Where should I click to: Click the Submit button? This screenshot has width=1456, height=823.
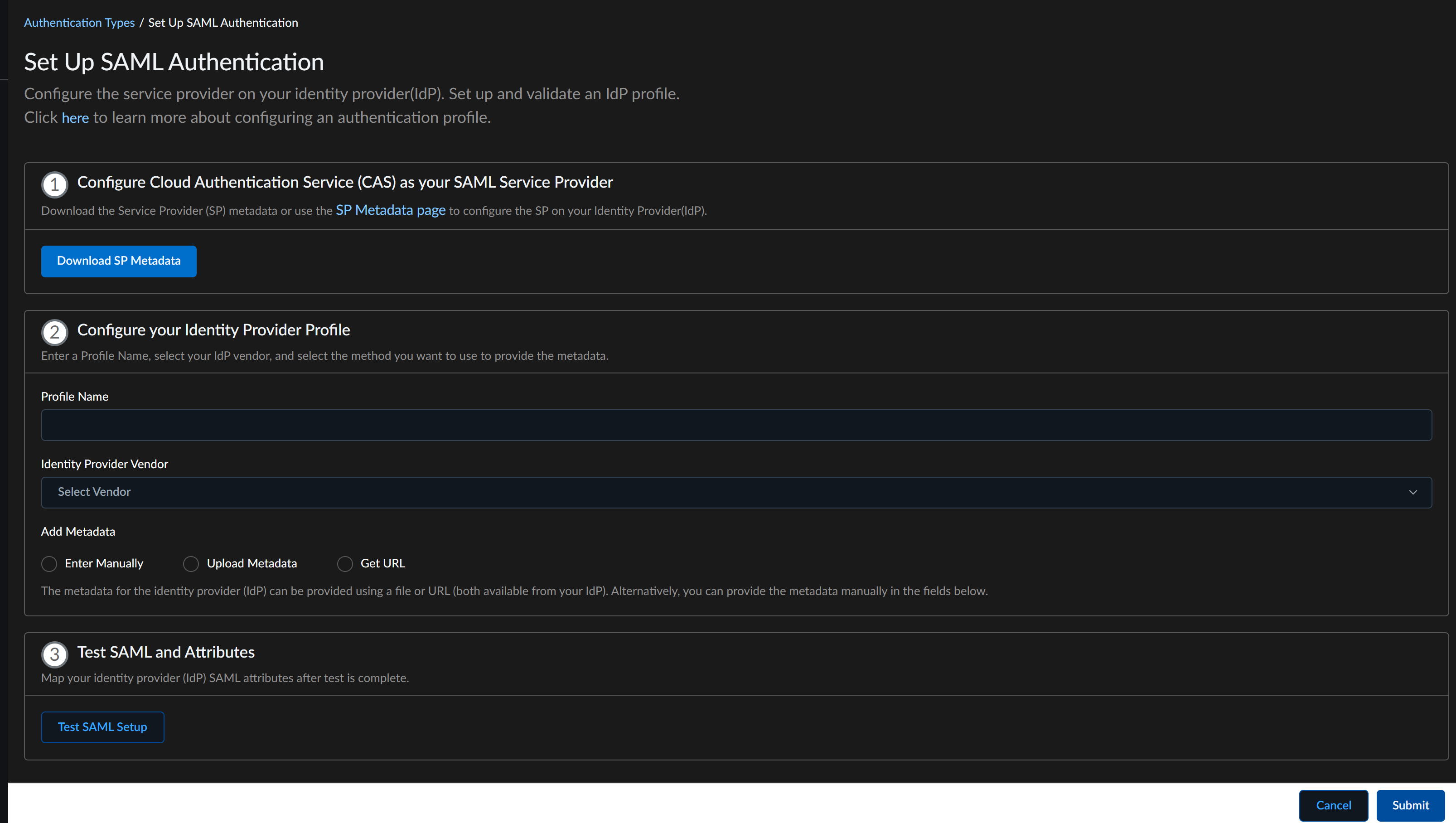1410,805
